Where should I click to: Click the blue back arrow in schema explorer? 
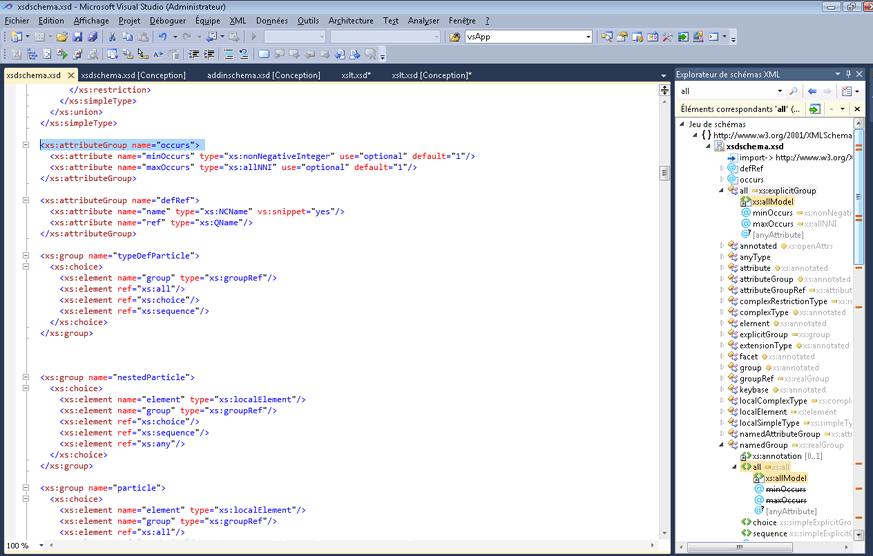[812, 91]
